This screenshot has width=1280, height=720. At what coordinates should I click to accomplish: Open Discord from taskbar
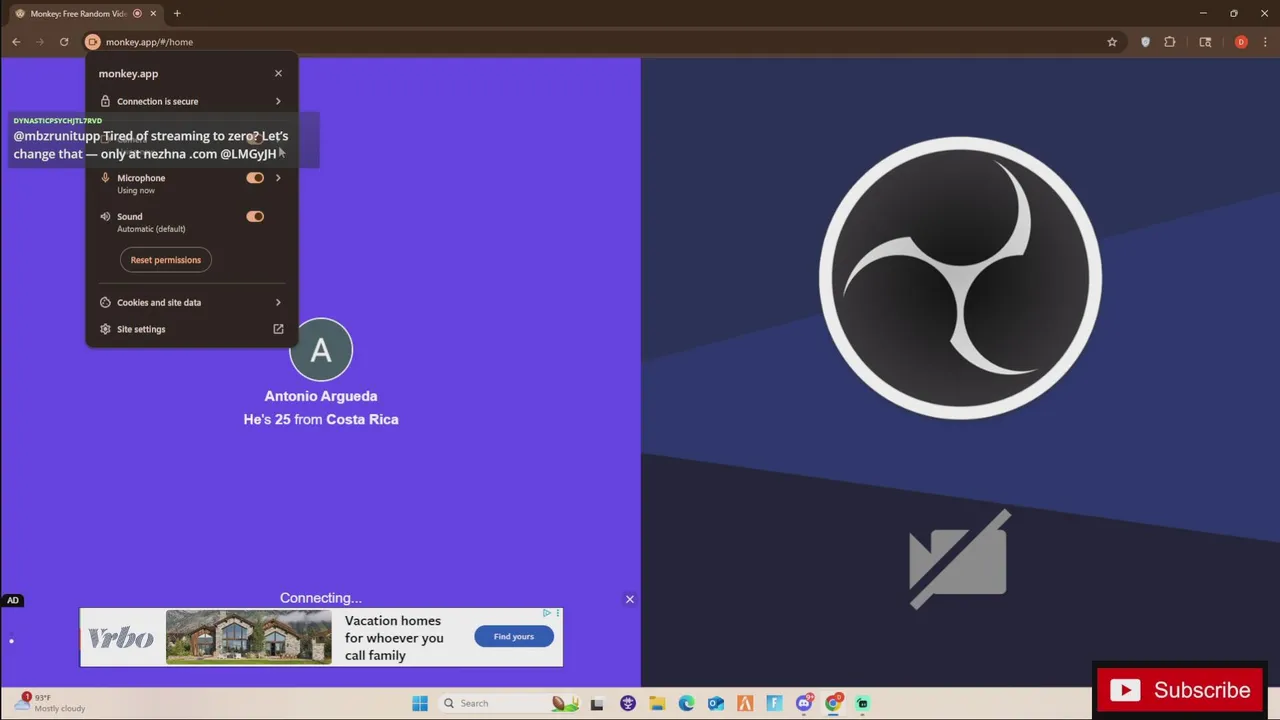(804, 703)
